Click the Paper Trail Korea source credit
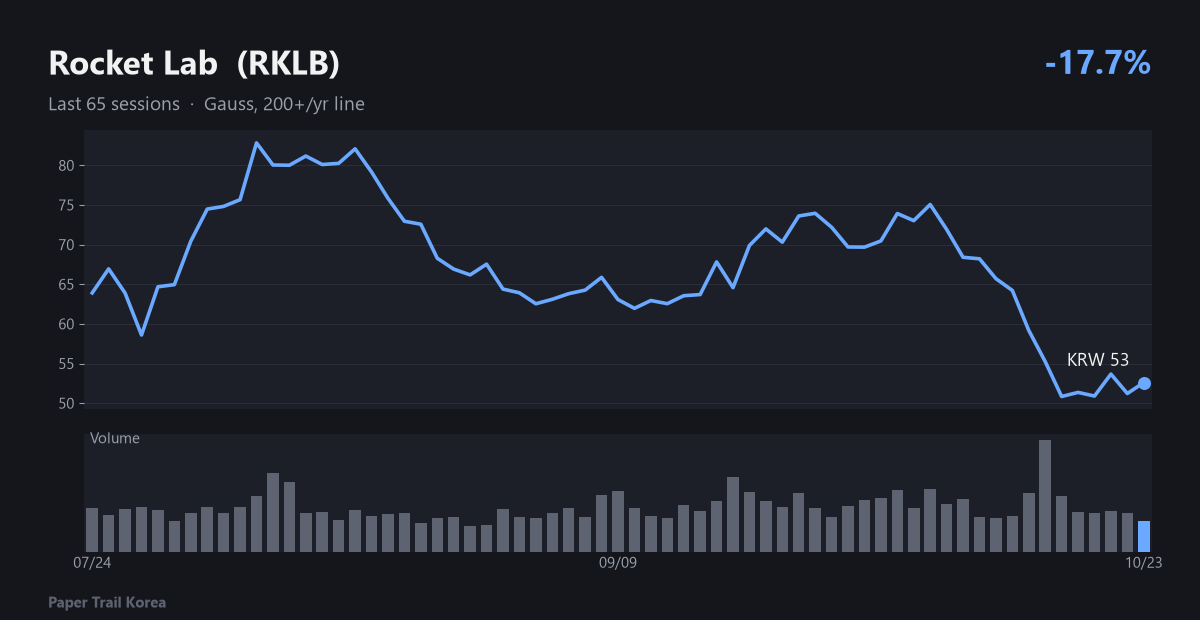 (x=107, y=603)
